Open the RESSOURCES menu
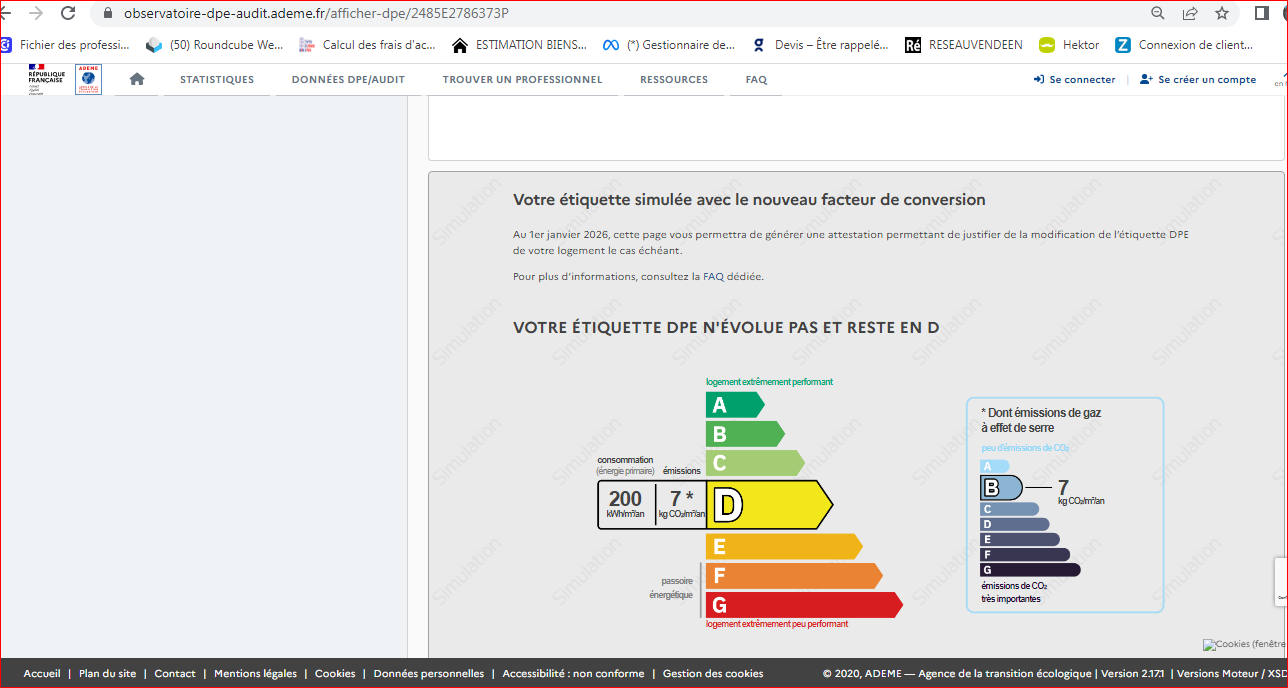Image resolution: width=1288 pixels, height=688 pixels. point(674,80)
